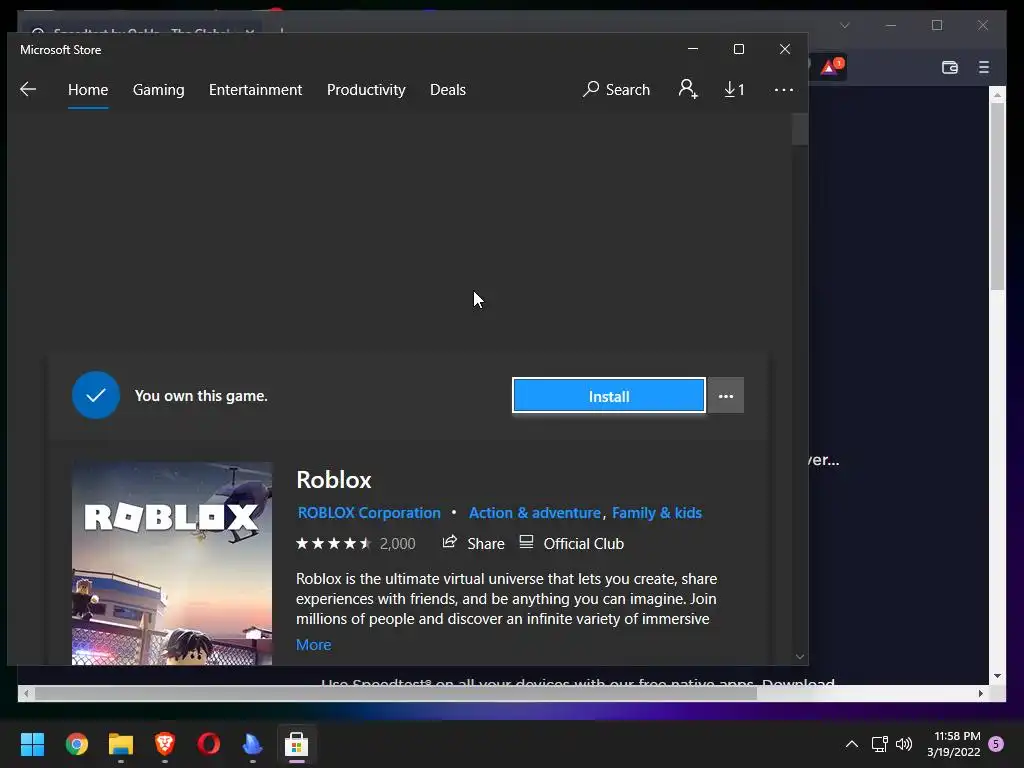Click the browser's vertical scrollbar thumb
Image resolution: width=1024 pixels, height=768 pixels.
[x=997, y=197]
